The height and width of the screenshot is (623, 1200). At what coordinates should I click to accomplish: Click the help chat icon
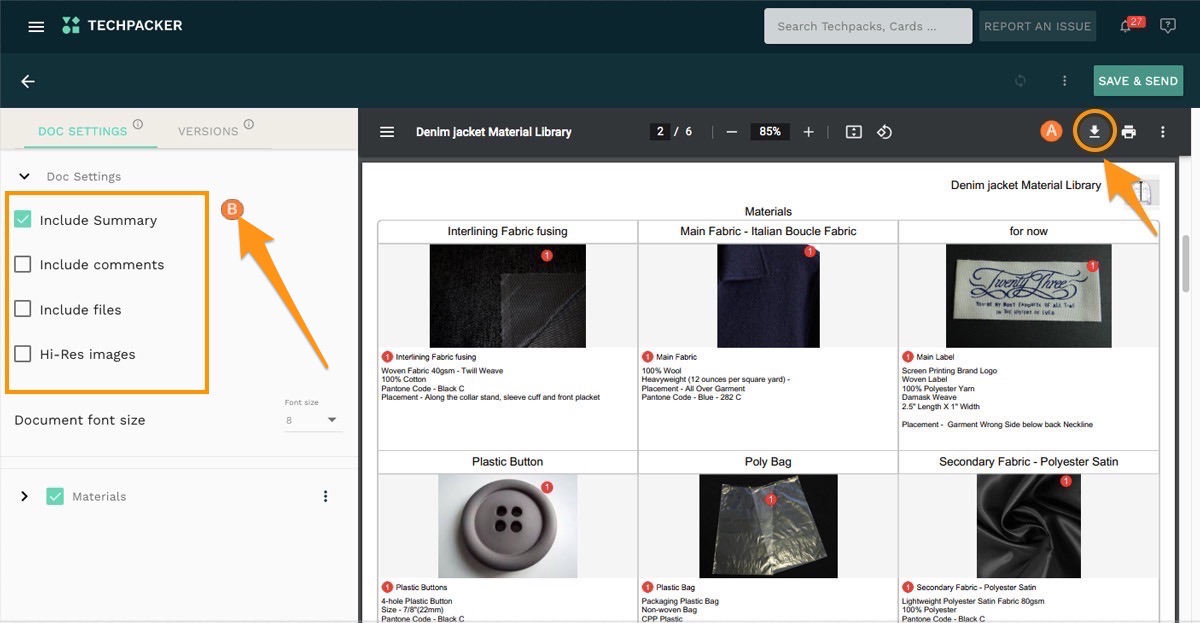(1167, 26)
